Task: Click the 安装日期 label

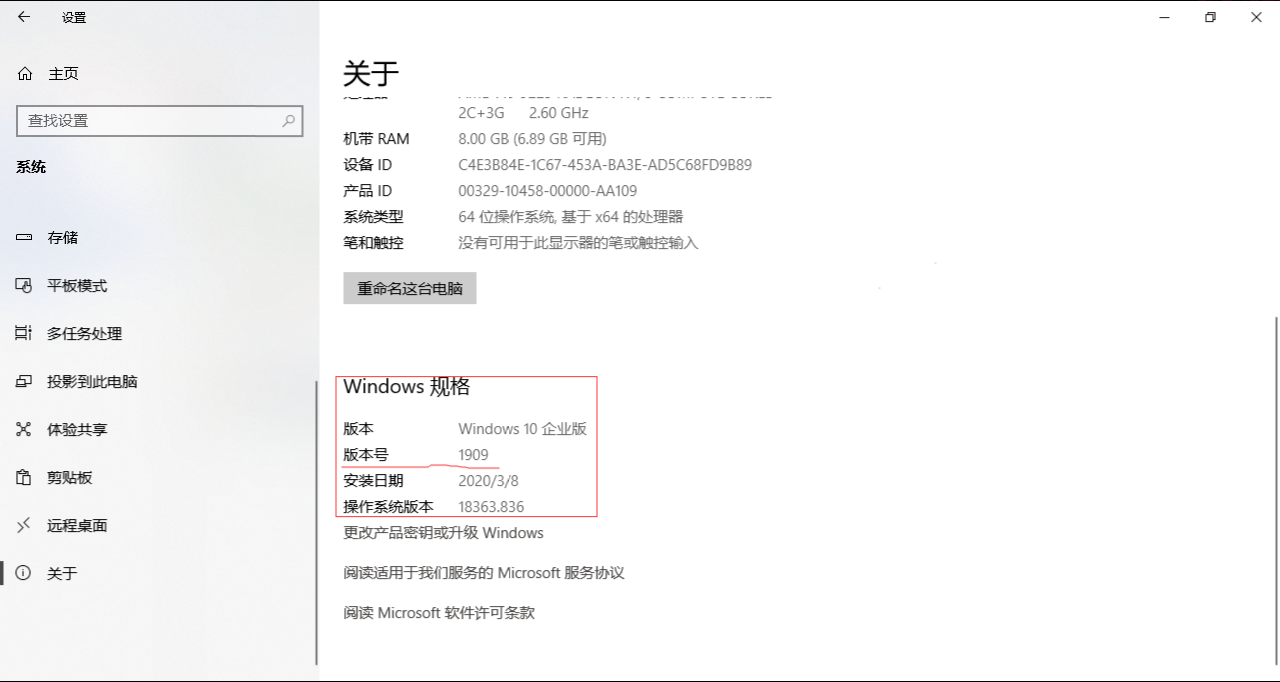Action: [374, 481]
